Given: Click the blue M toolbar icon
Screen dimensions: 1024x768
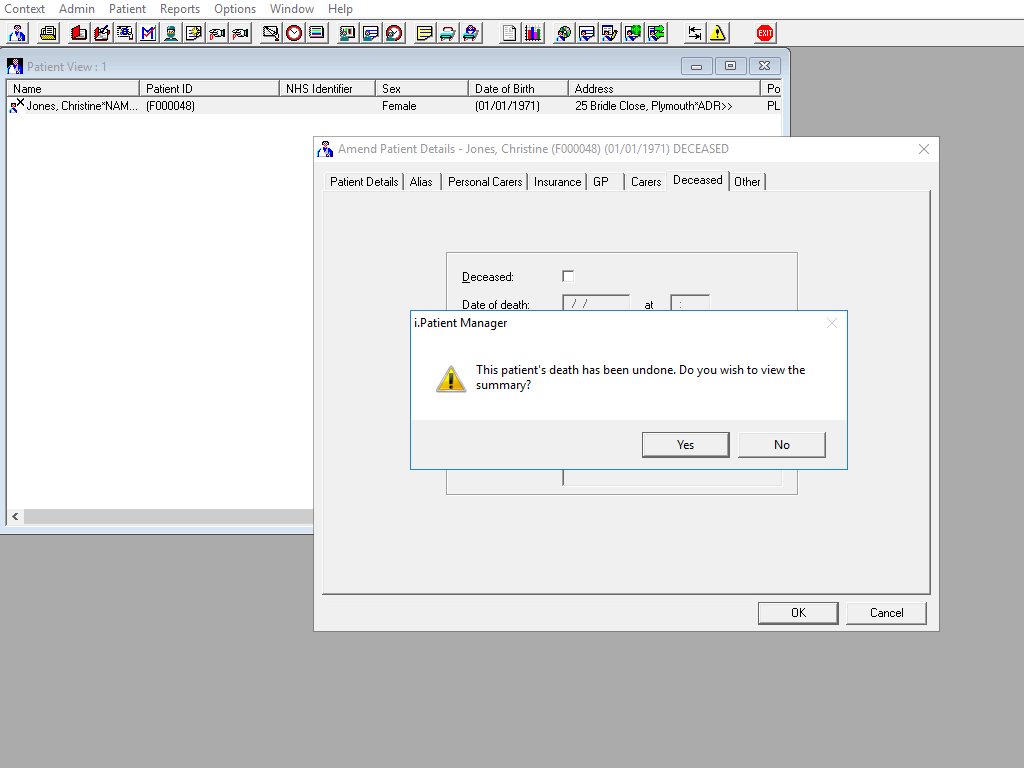Looking at the screenshot, I should pyautogui.click(x=148, y=33).
